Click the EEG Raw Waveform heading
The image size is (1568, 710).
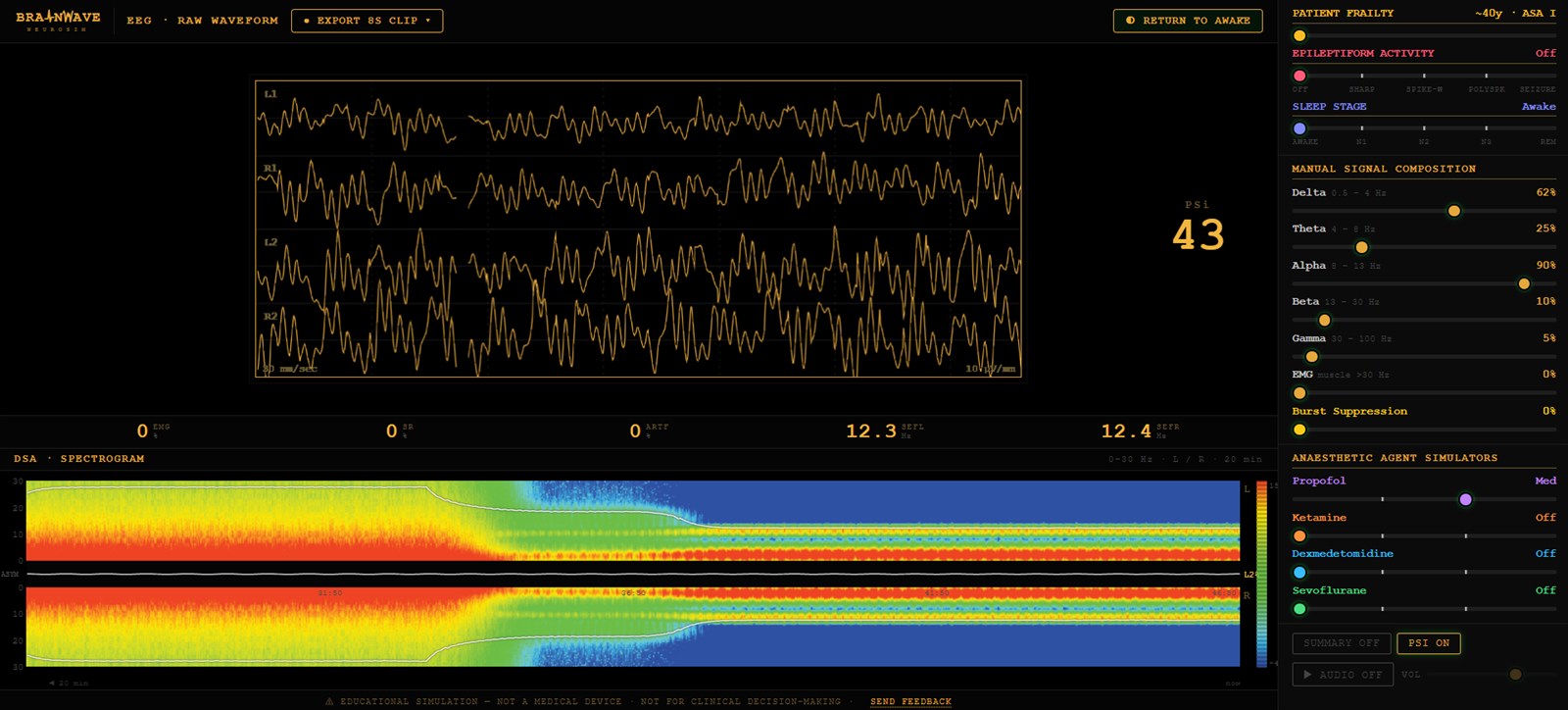pyautogui.click(x=202, y=21)
